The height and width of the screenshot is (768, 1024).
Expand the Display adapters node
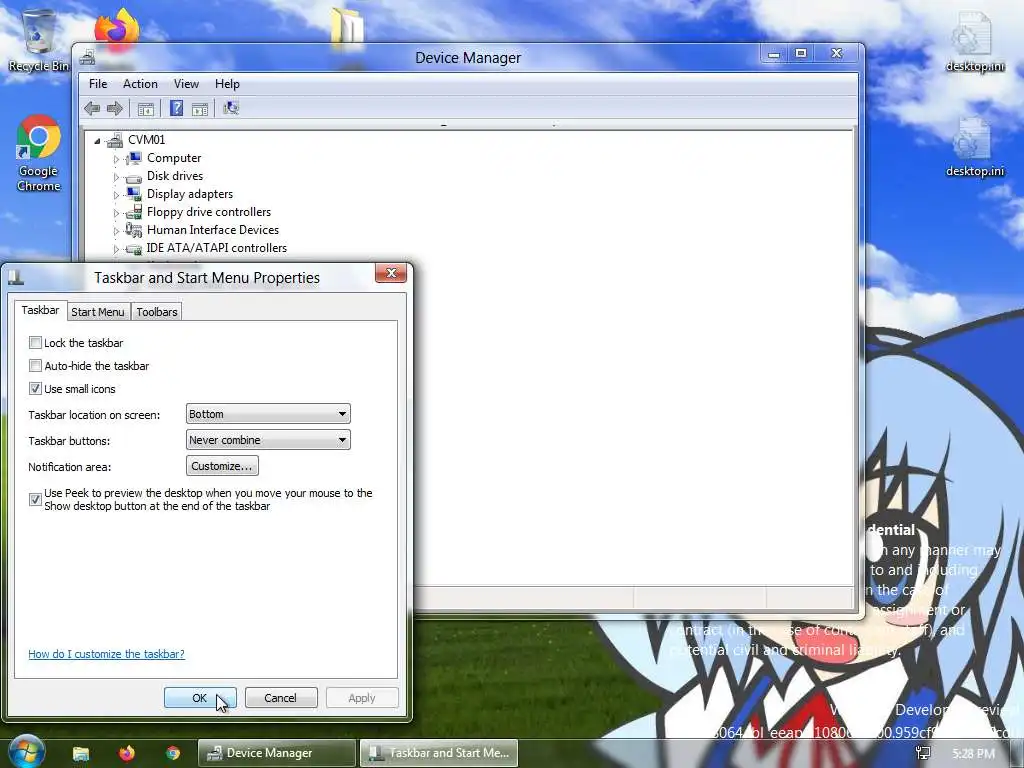click(x=116, y=195)
